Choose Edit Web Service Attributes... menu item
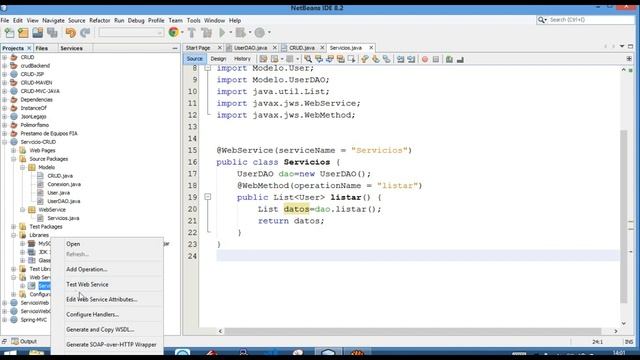640x360 pixels. pyautogui.click(x=102, y=300)
